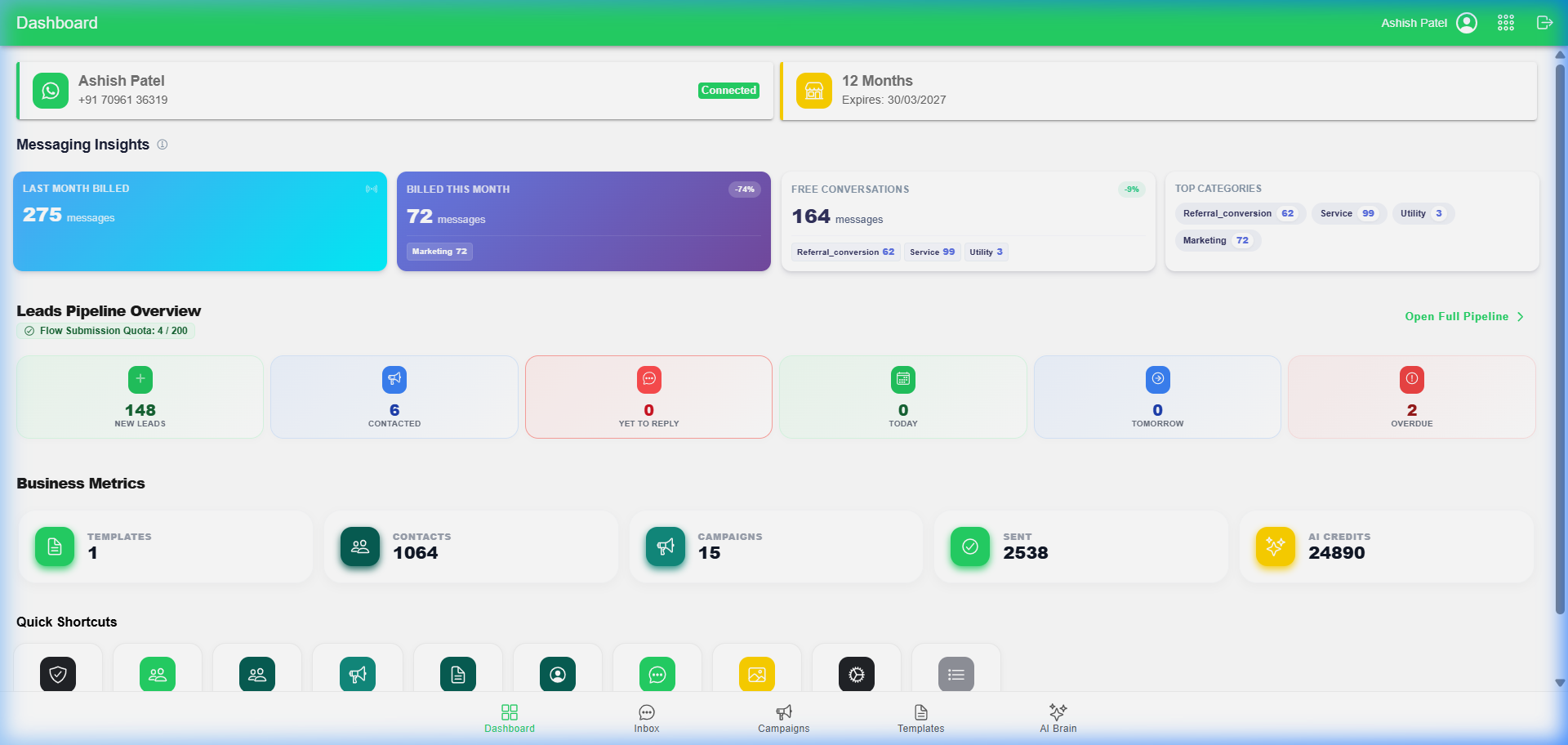Click the vertical scrollbar thumb
This screenshot has height=745, width=1568.
pos(1560,339)
